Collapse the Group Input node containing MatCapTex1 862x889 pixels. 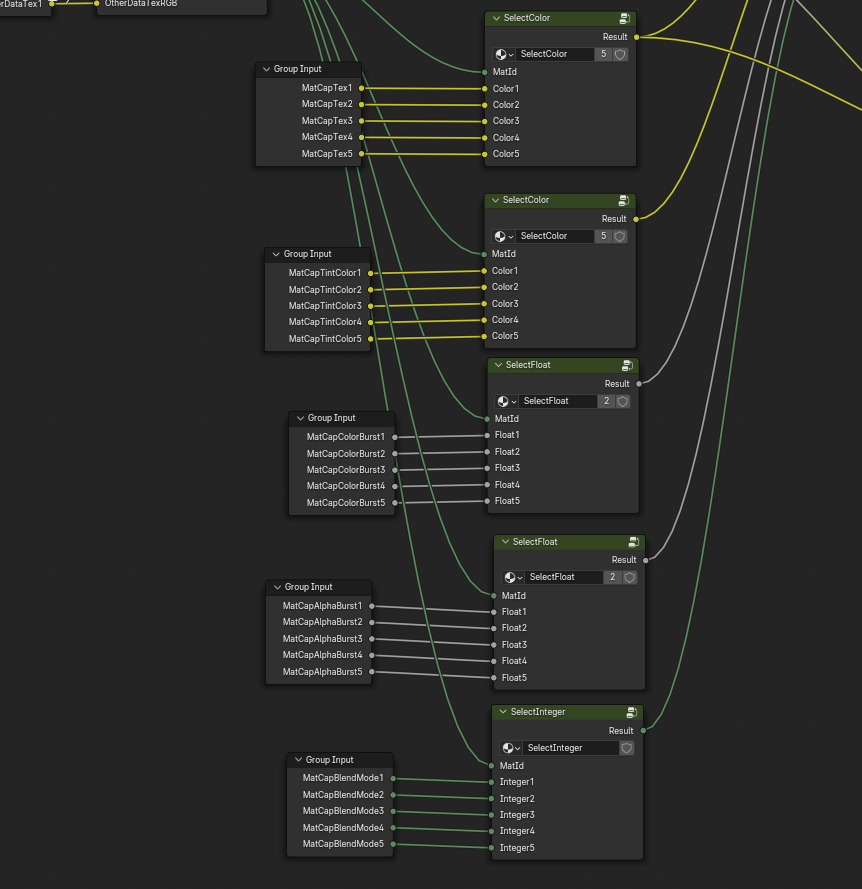point(266,70)
